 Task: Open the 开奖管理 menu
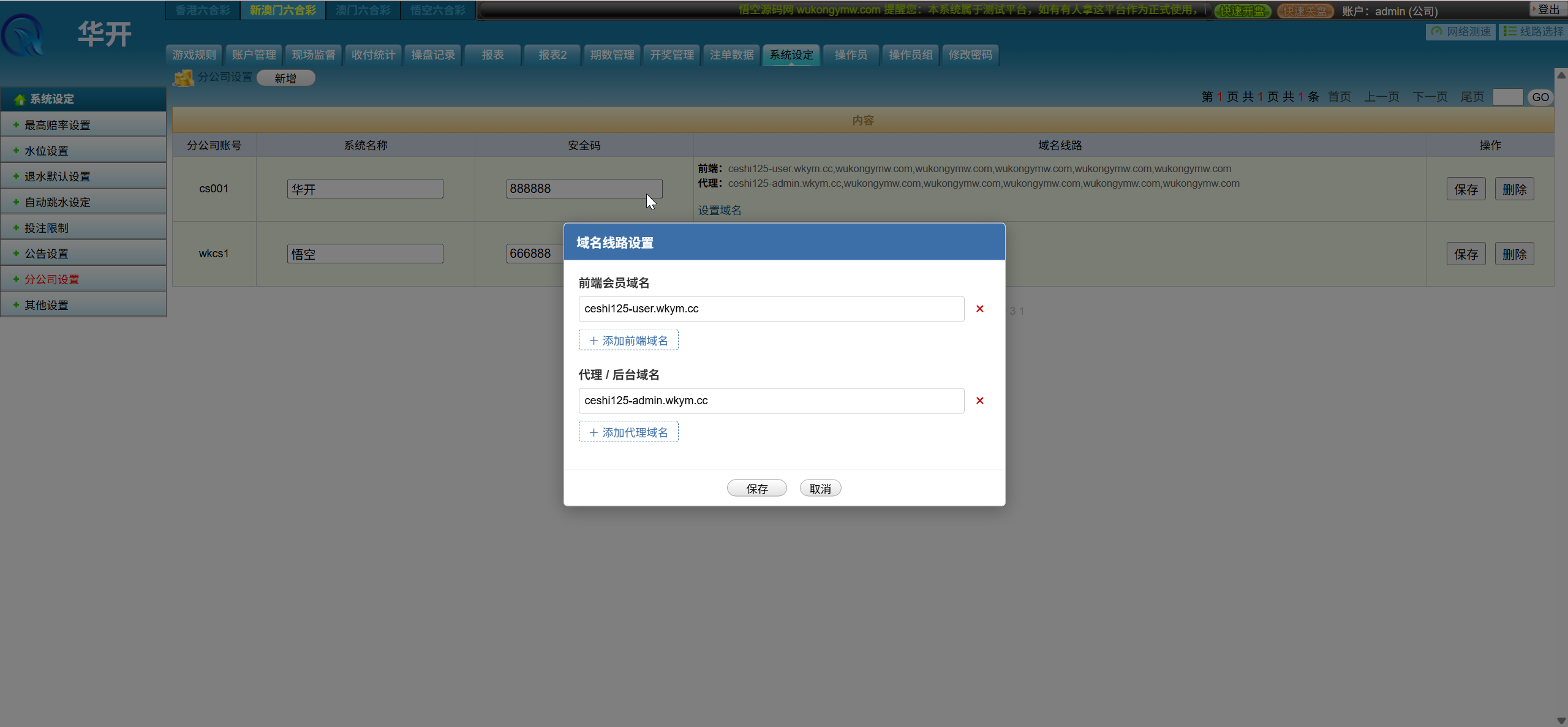coord(672,55)
